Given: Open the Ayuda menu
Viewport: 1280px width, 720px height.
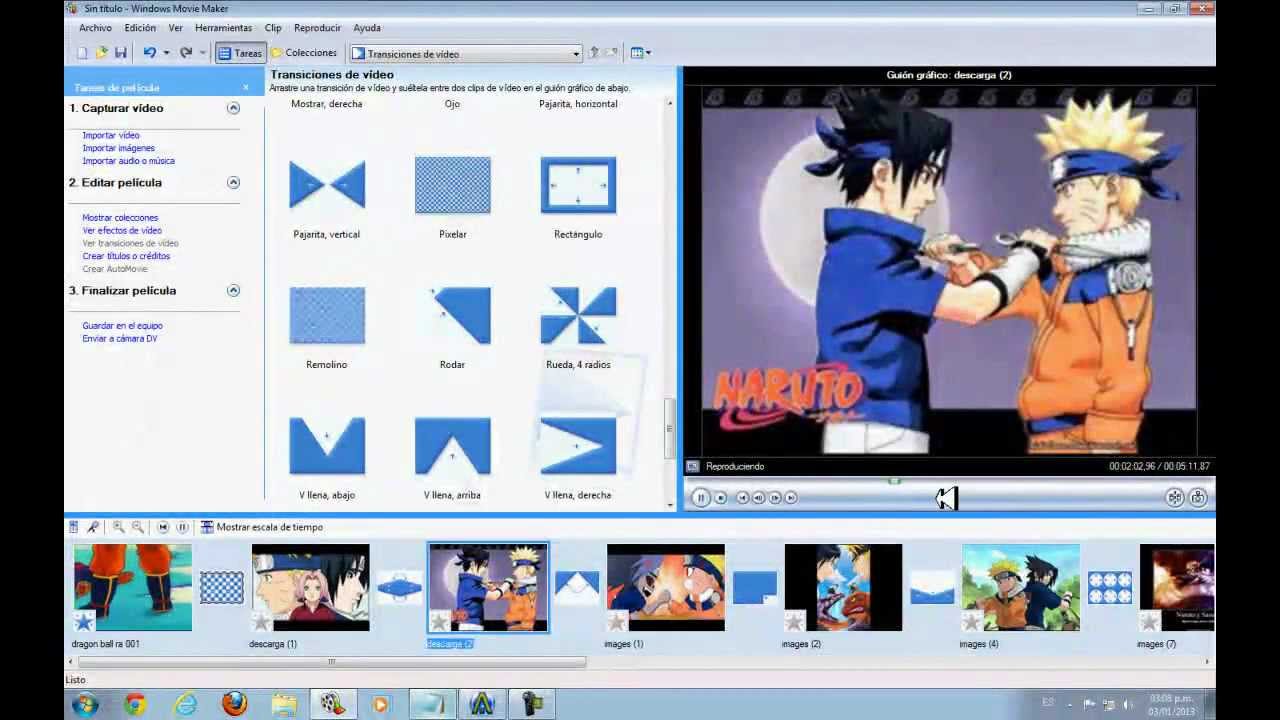Looking at the screenshot, I should (x=367, y=28).
